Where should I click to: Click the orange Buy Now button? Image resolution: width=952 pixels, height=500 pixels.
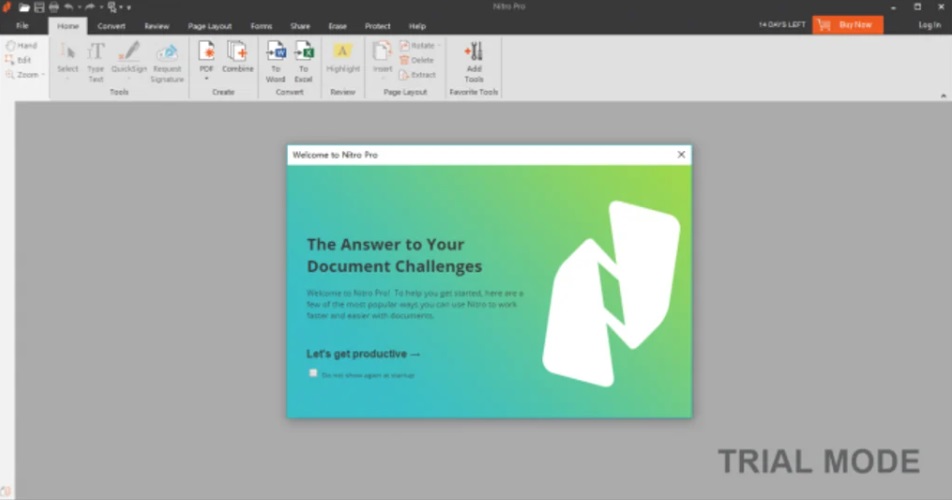847,25
